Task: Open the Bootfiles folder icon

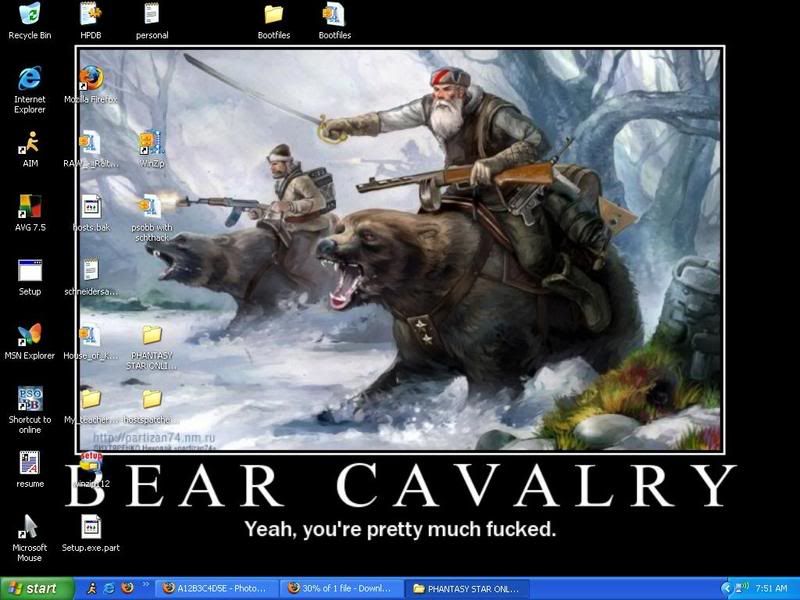Action: 274,14
